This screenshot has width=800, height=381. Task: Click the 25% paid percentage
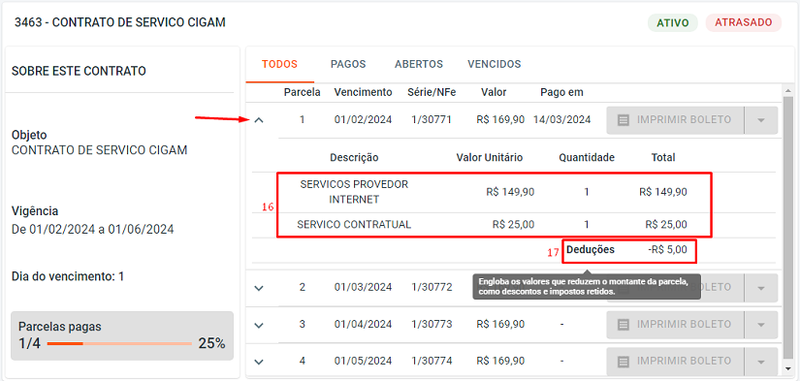tap(212, 344)
